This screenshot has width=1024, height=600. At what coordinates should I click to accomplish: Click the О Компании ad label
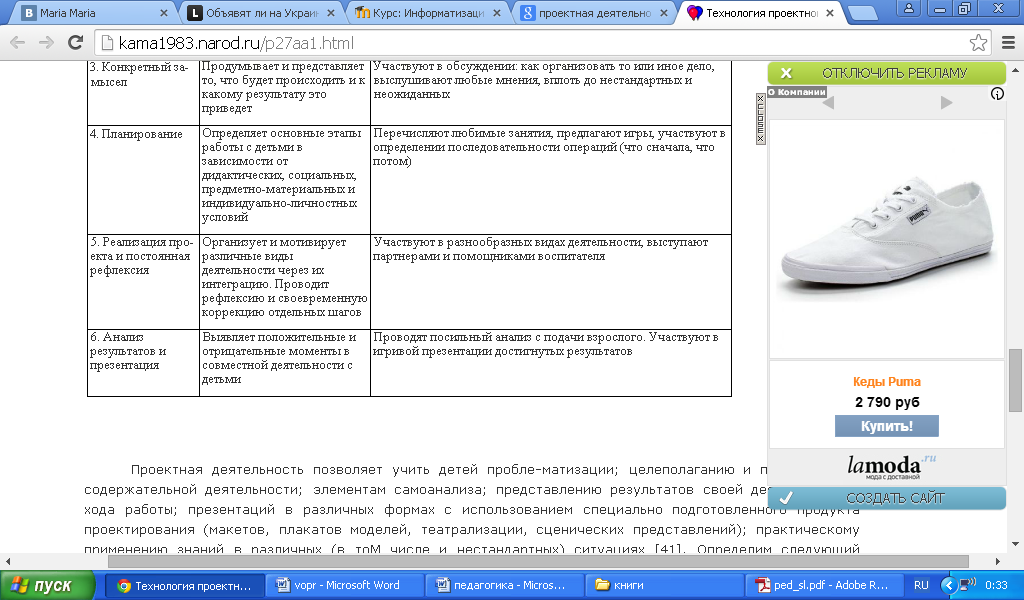[797, 92]
